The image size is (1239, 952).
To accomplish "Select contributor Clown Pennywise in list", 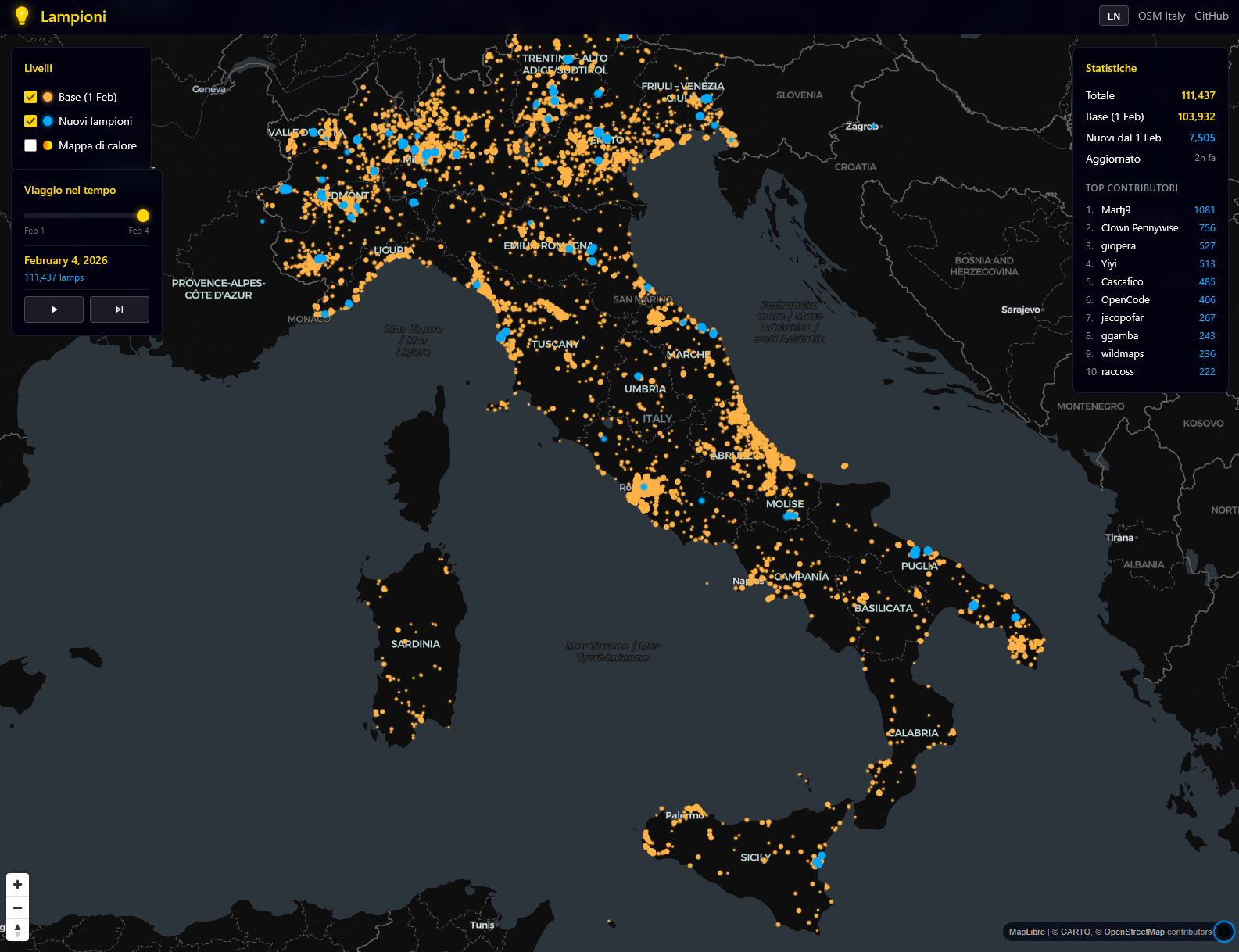I will (x=1139, y=228).
